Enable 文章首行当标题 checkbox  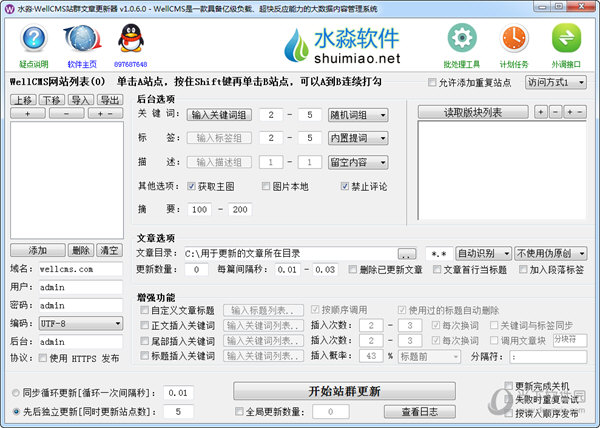(x=437, y=269)
